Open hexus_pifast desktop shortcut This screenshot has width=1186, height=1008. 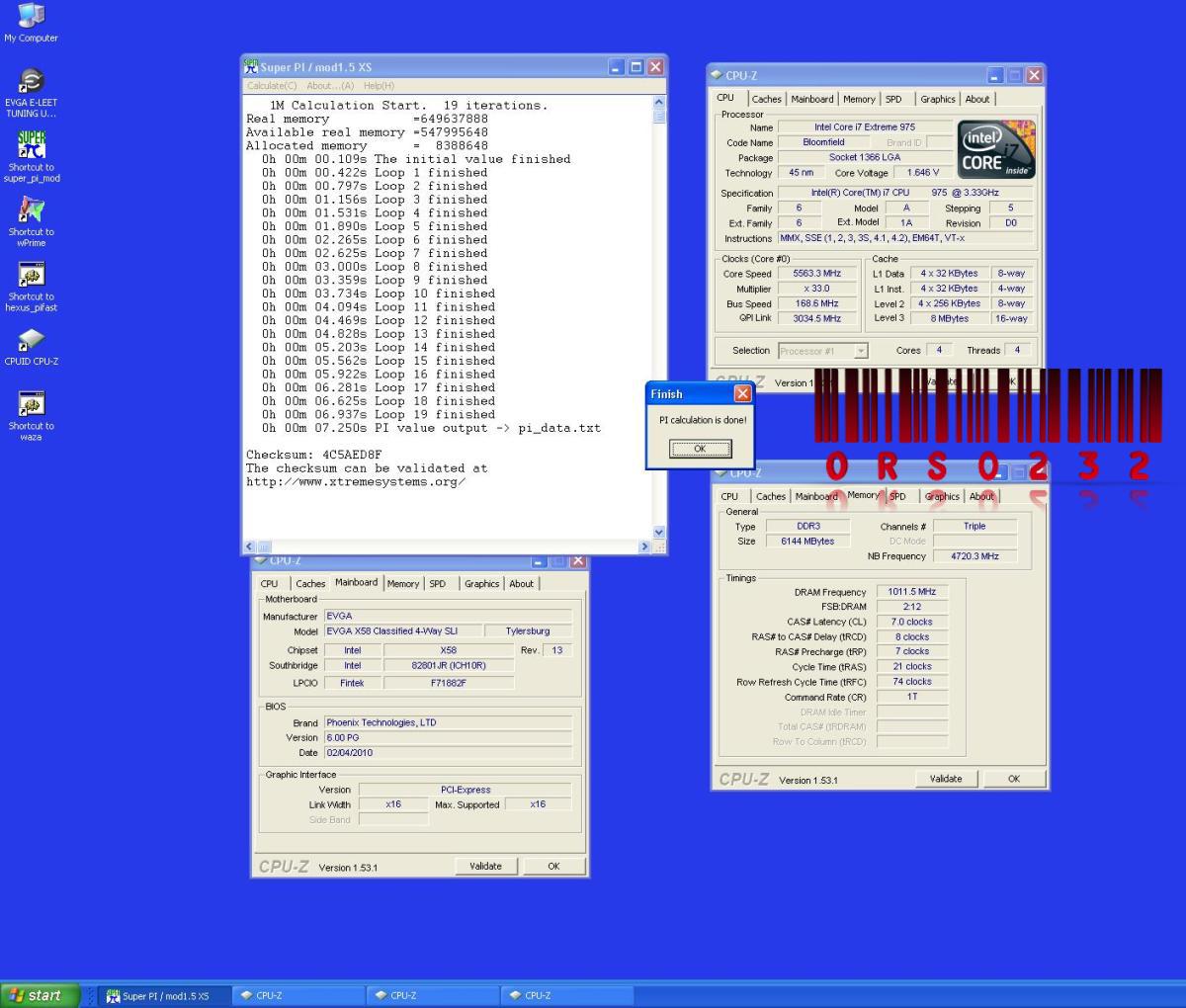click(x=31, y=287)
